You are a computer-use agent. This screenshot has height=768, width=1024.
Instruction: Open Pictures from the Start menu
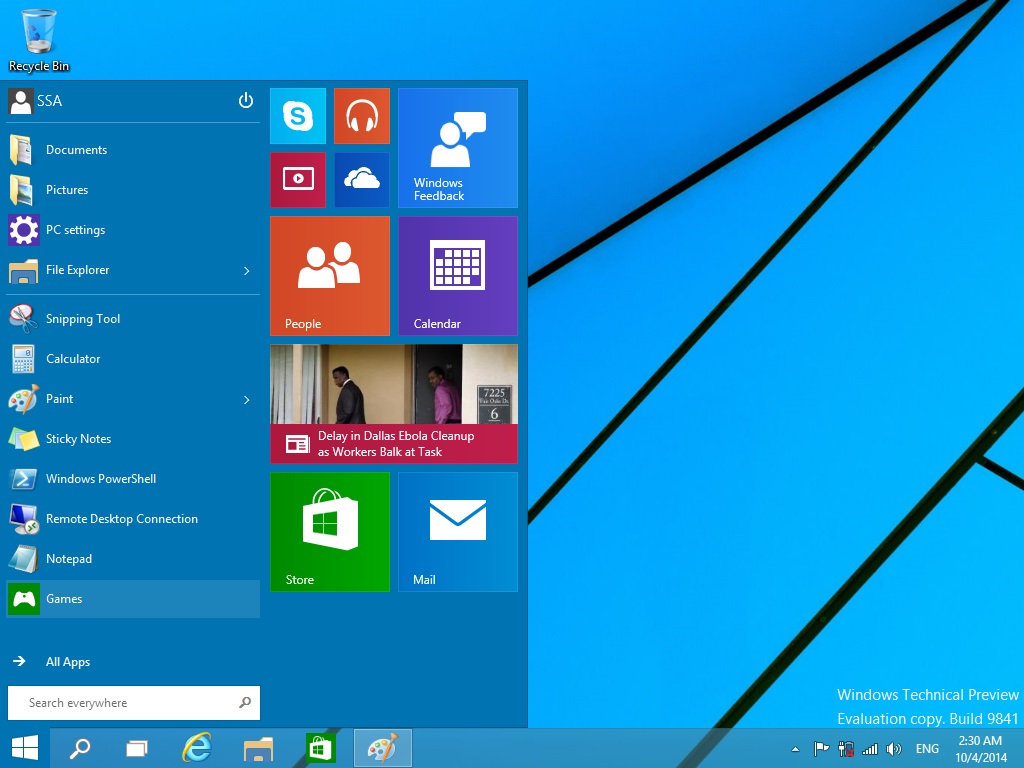[x=133, y=190]
